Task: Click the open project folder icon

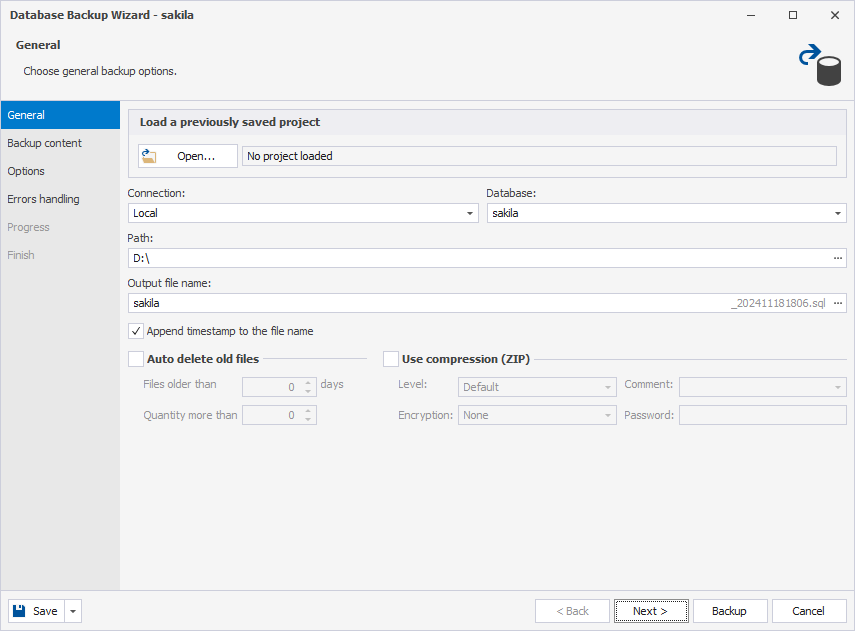Action: pyautogui.click(x=149, y=156)
